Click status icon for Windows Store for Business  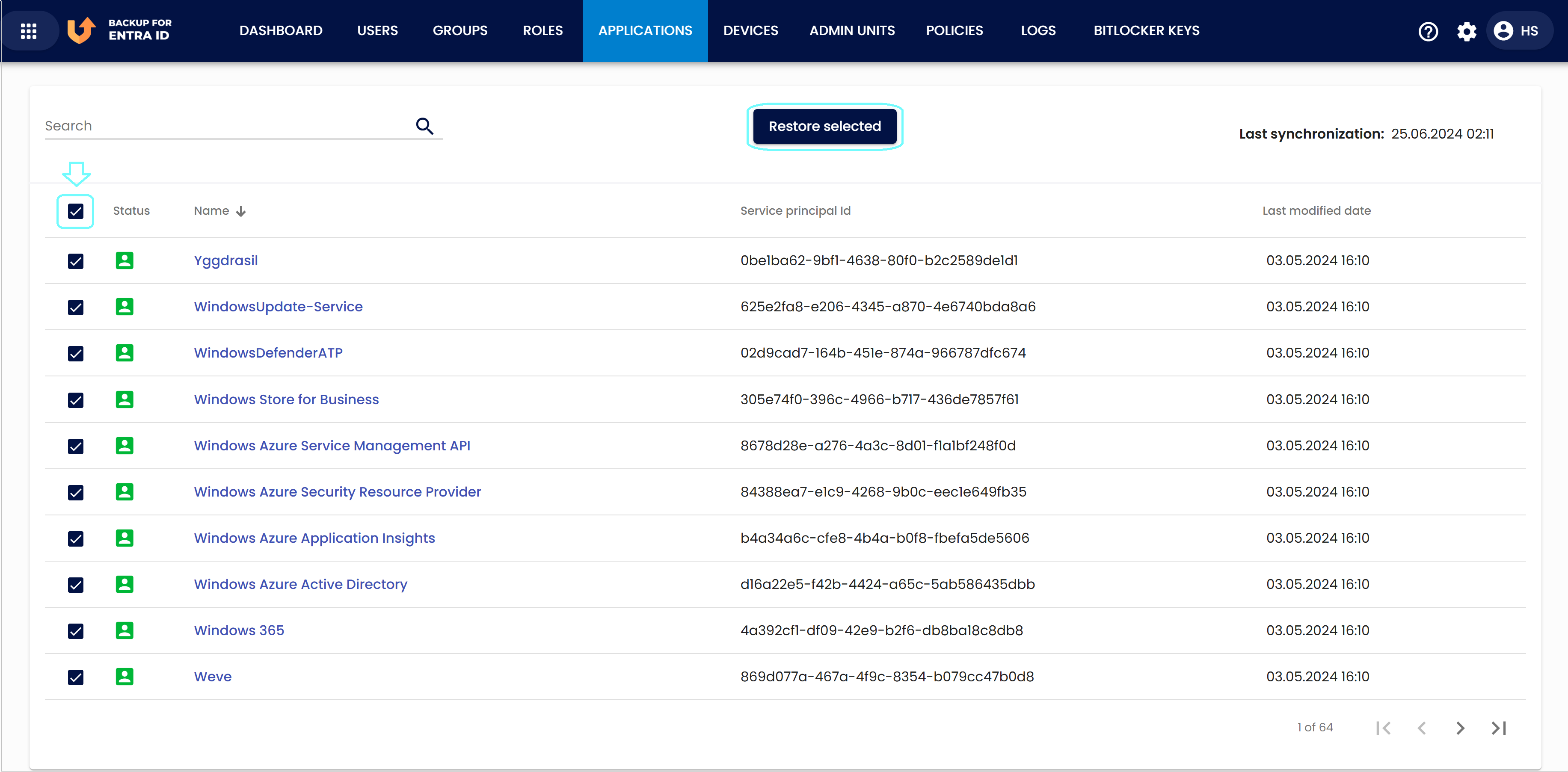[x=124, y=399]
